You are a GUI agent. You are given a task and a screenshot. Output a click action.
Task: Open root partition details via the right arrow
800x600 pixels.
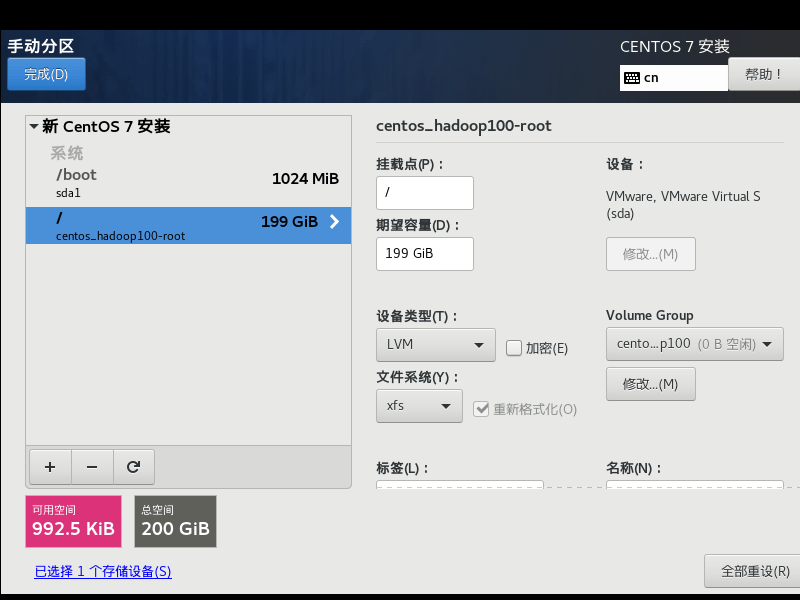tap(335, 222)
